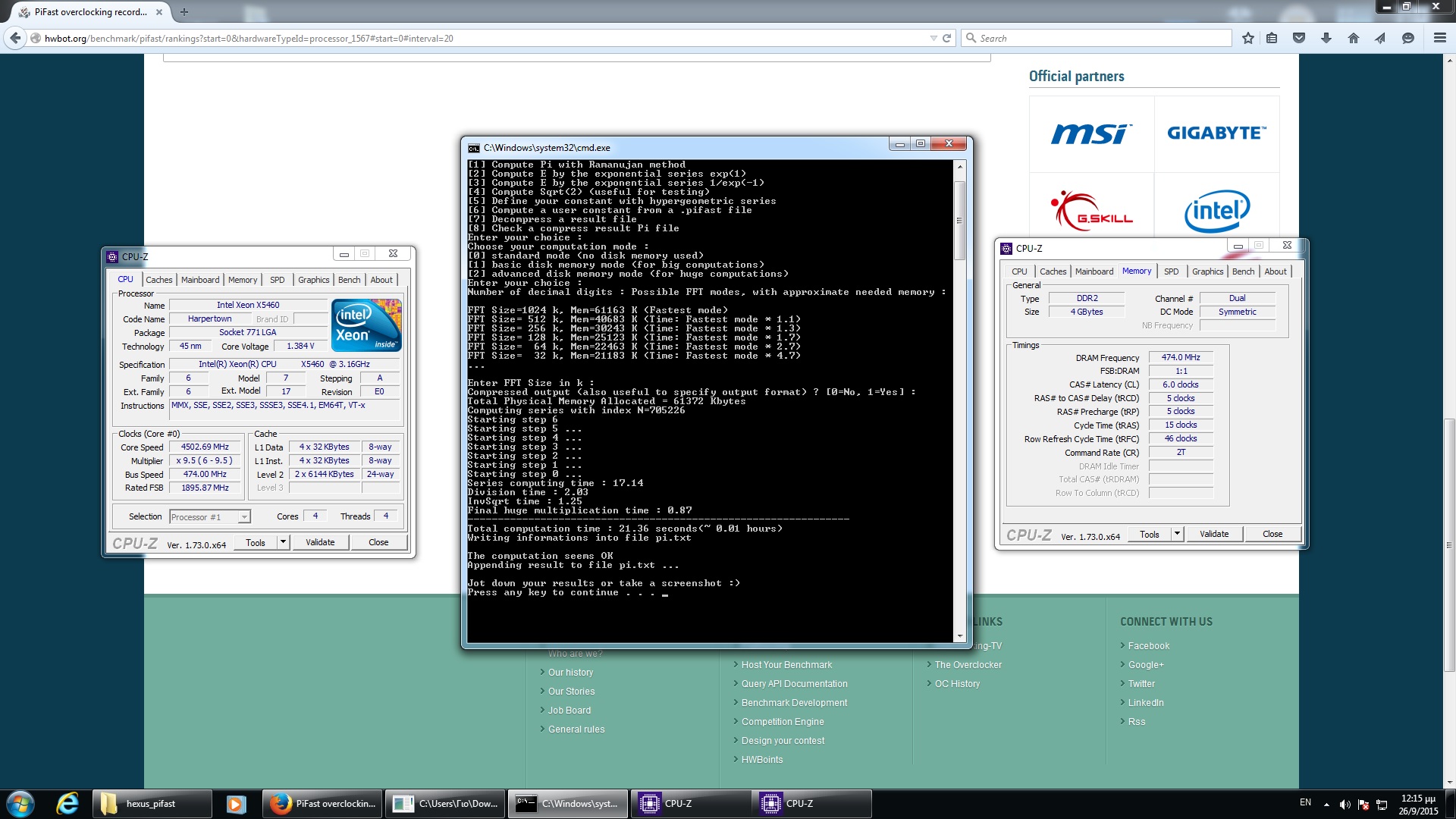1456x819 pixels.
Task: Open Caches tab in left CPU-Z
Action: pos(159,280)
